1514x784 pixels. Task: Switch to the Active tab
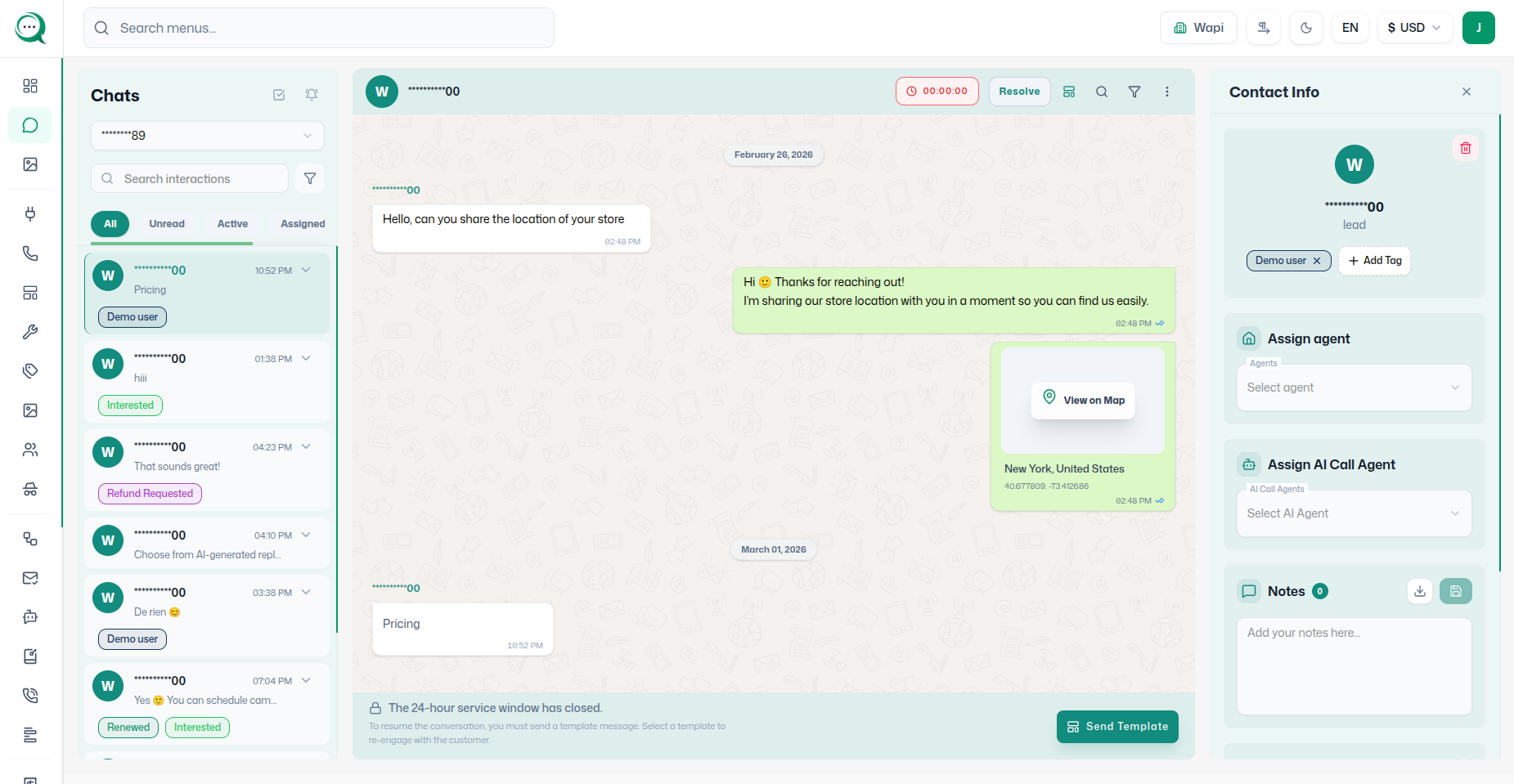click(x=232, y=224)
